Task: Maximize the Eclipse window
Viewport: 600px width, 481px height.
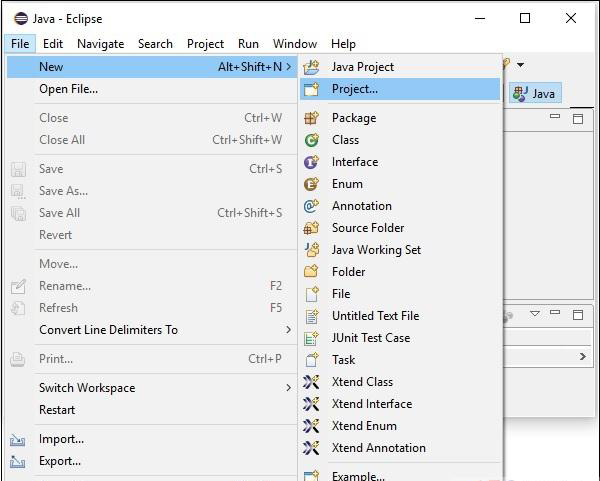Action: click(x=525, y=18)
